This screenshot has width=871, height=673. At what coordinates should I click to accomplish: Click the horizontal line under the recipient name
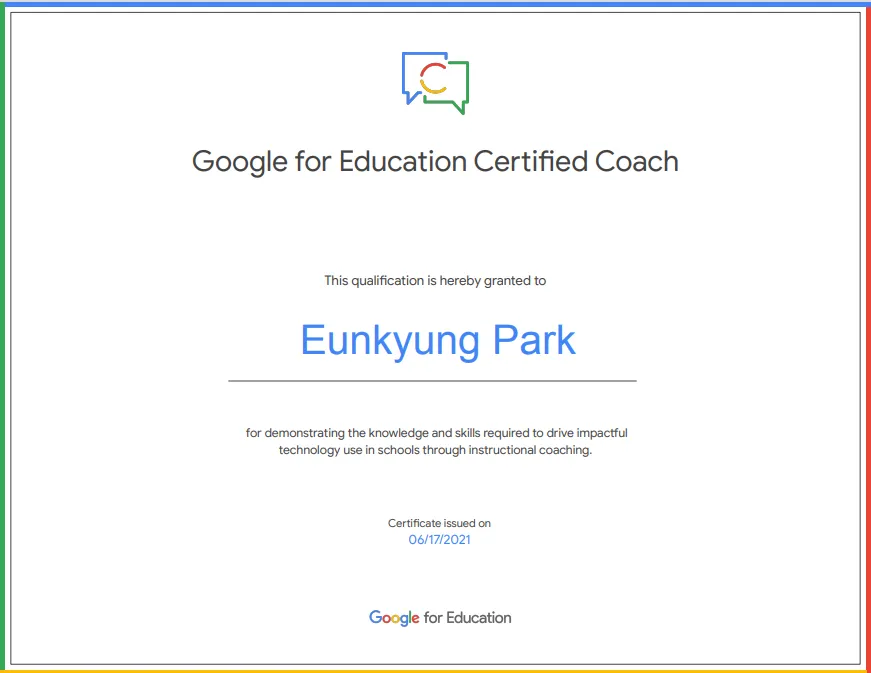click(x=432, y=381)
